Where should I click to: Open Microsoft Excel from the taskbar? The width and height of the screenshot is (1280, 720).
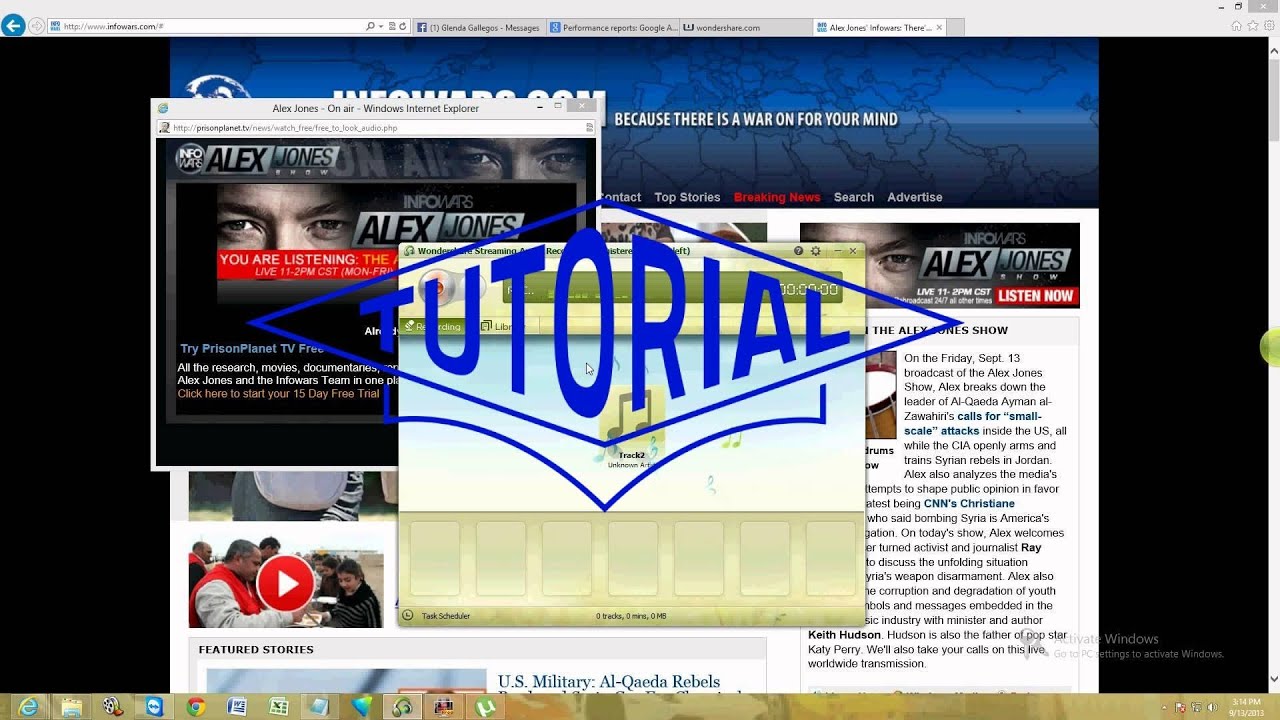278,707
